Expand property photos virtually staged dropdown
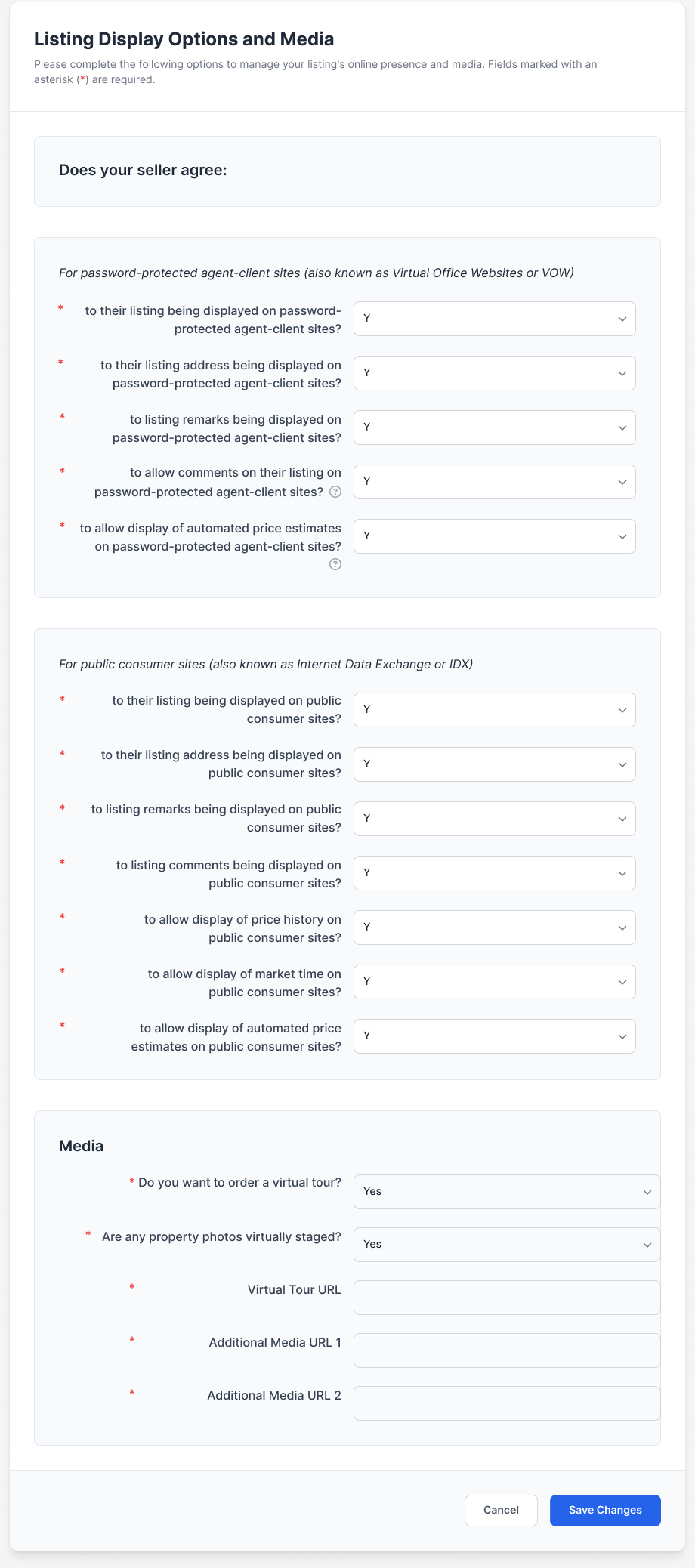Screen dimensions: 695x1568 point(506,1245)
